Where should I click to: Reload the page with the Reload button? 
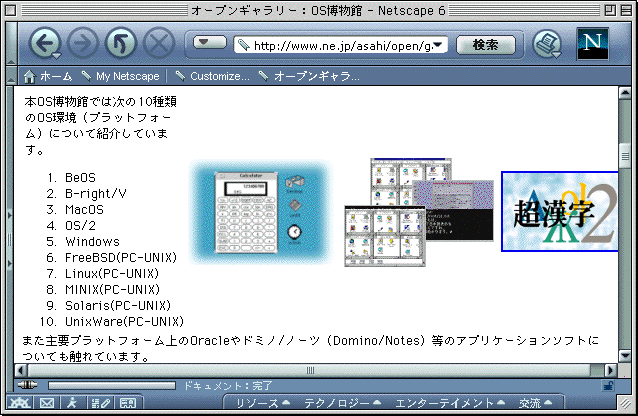tap(120, 43)
